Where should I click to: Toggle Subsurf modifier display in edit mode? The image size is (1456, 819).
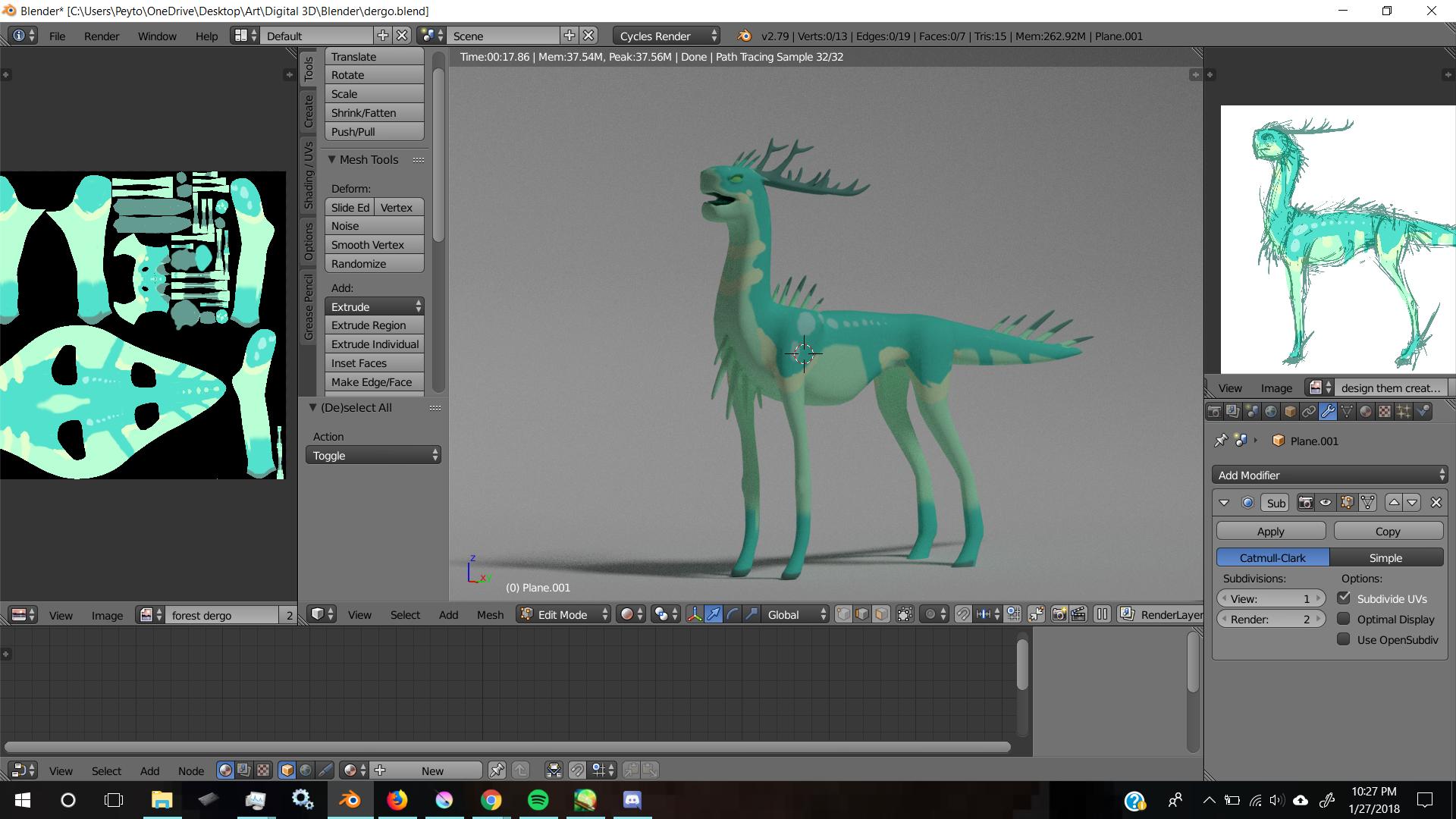point(1347,502)
